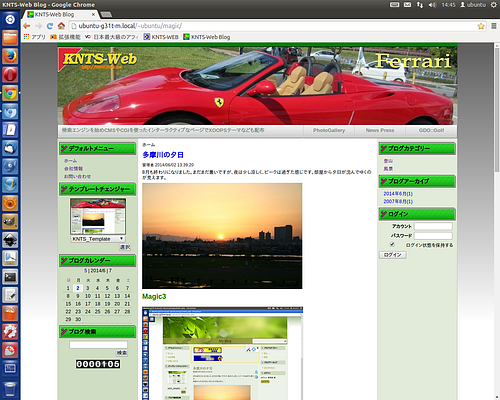Select Google Chrome icon in the launcher
Screen dimensions: 500x400
pos(10,93)
